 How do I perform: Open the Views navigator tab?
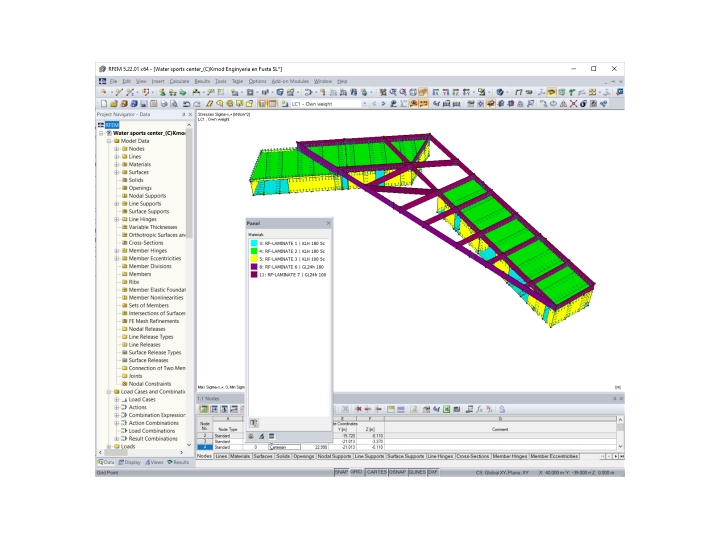coord(154,462)
